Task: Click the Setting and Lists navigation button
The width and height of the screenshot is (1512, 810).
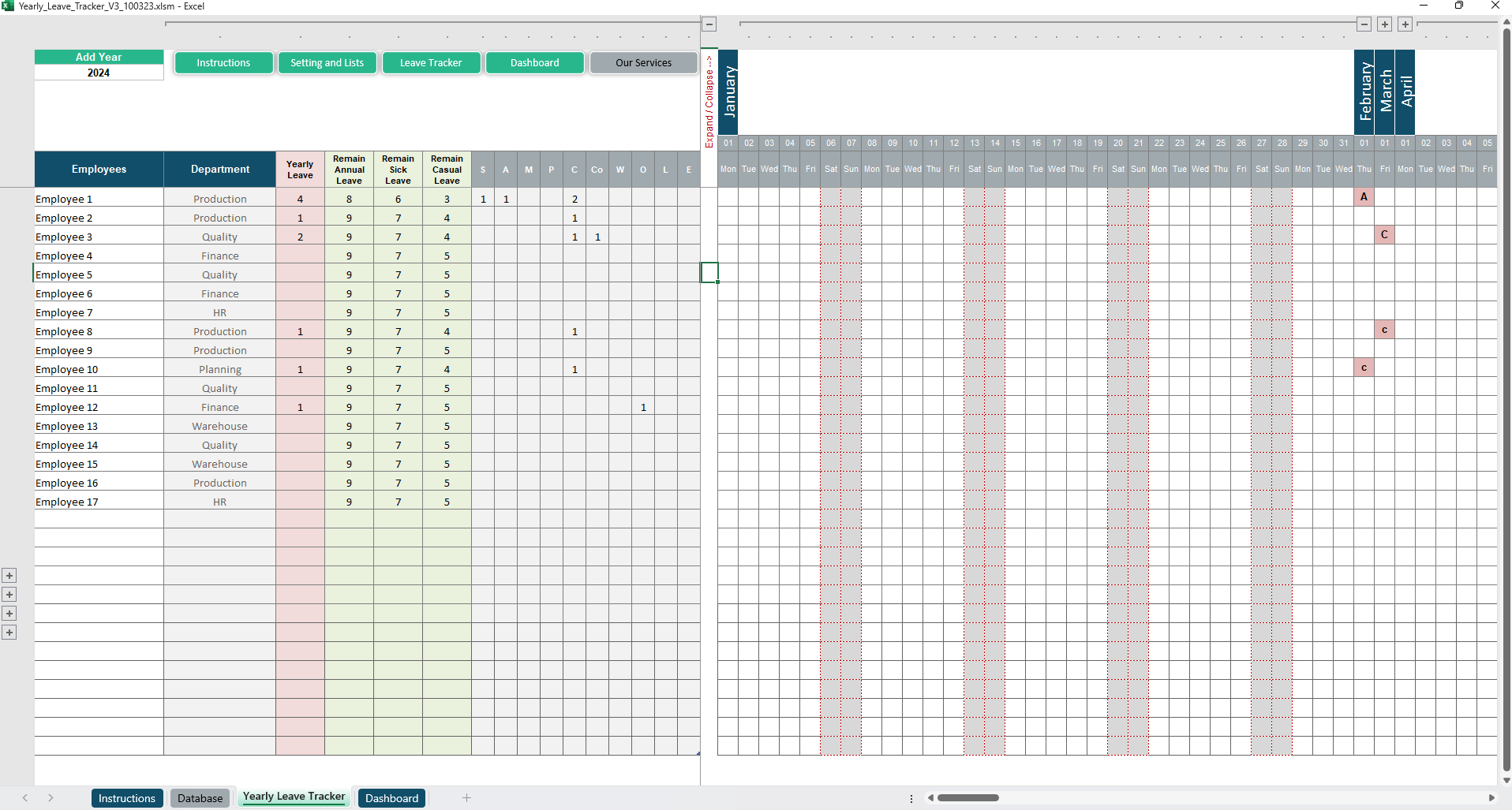Action: coord(327,62)
